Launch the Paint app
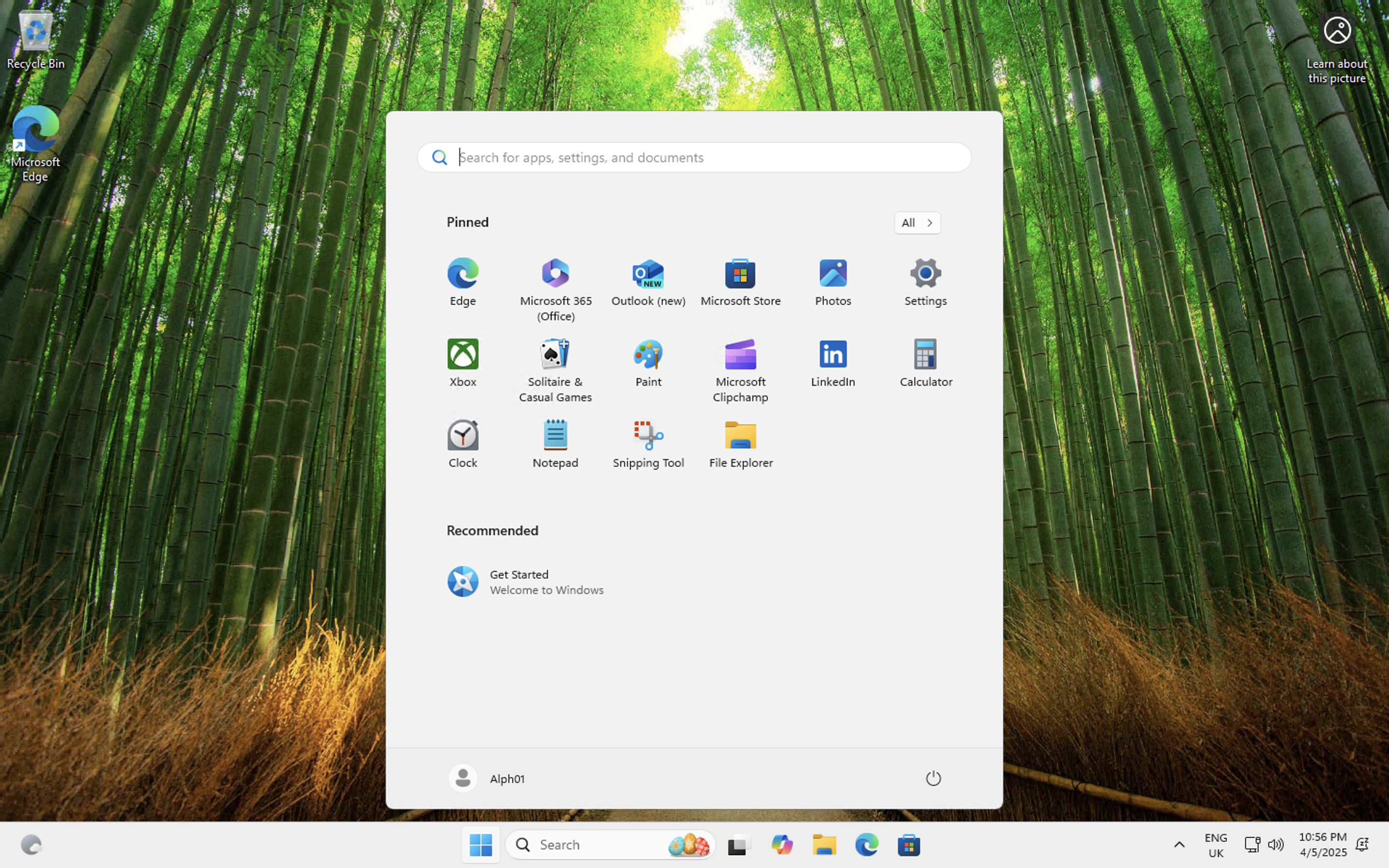1389x868 pixels. point(648,364)
